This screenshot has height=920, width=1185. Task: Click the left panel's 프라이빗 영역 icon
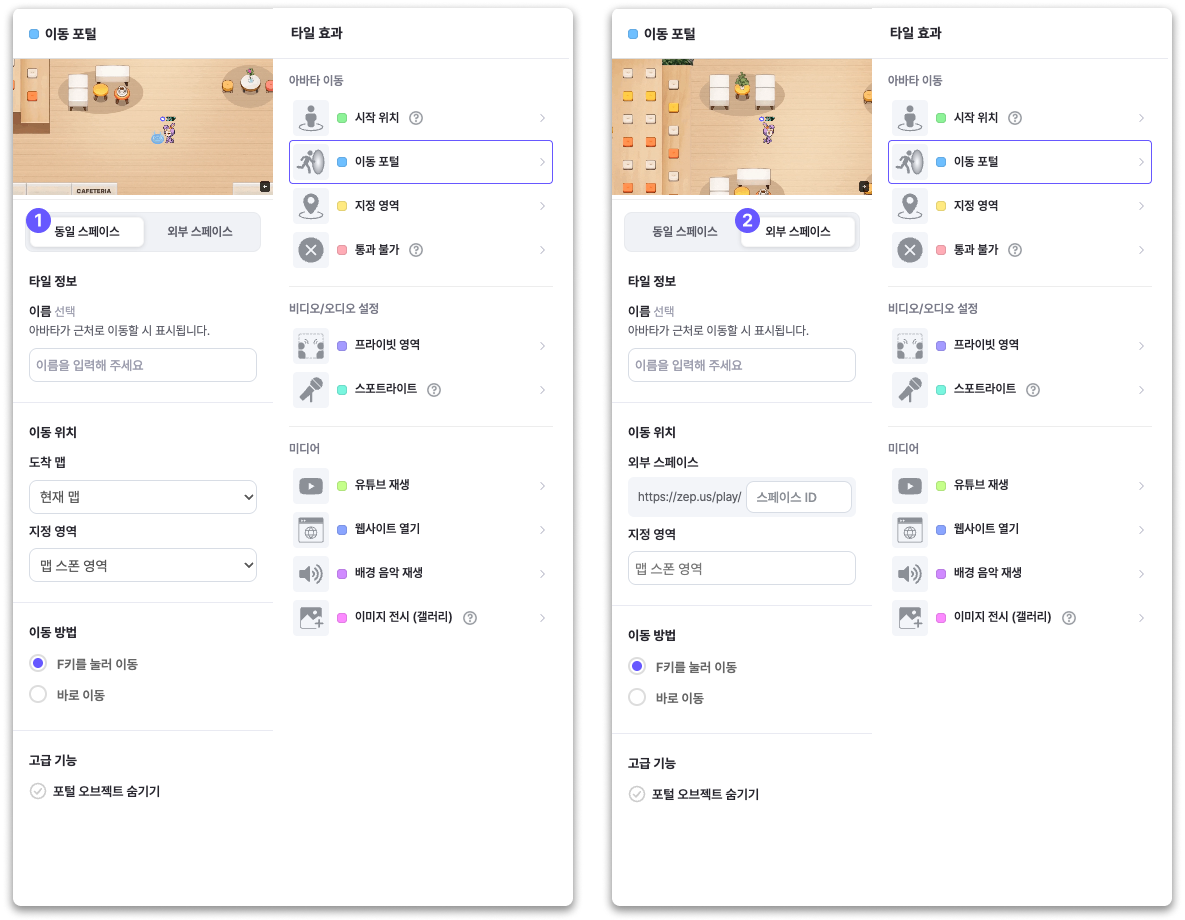[x=311, y=345]
